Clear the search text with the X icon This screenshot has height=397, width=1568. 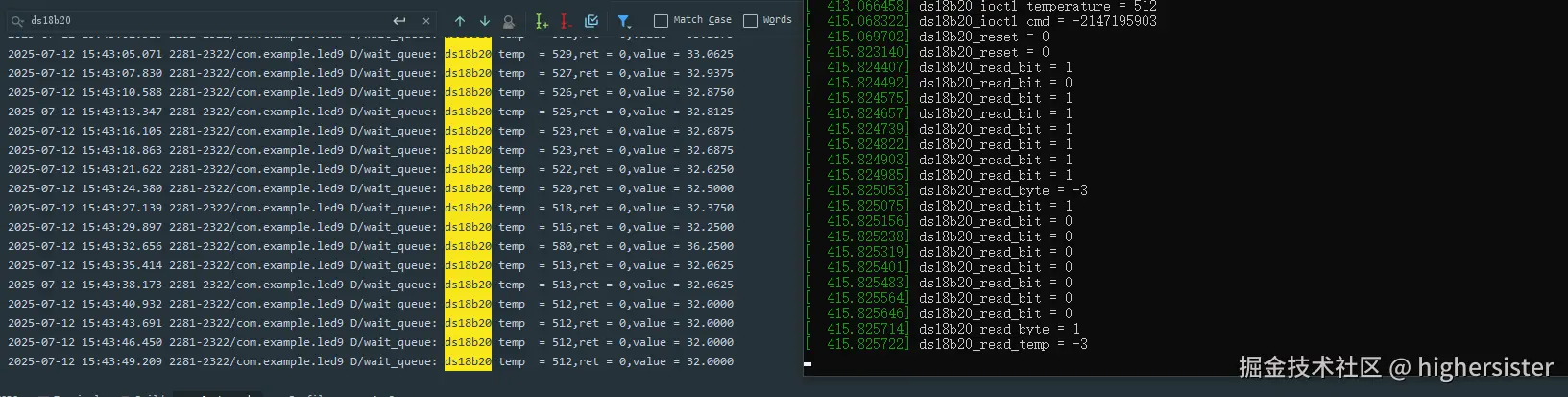[x=426, y=20]
